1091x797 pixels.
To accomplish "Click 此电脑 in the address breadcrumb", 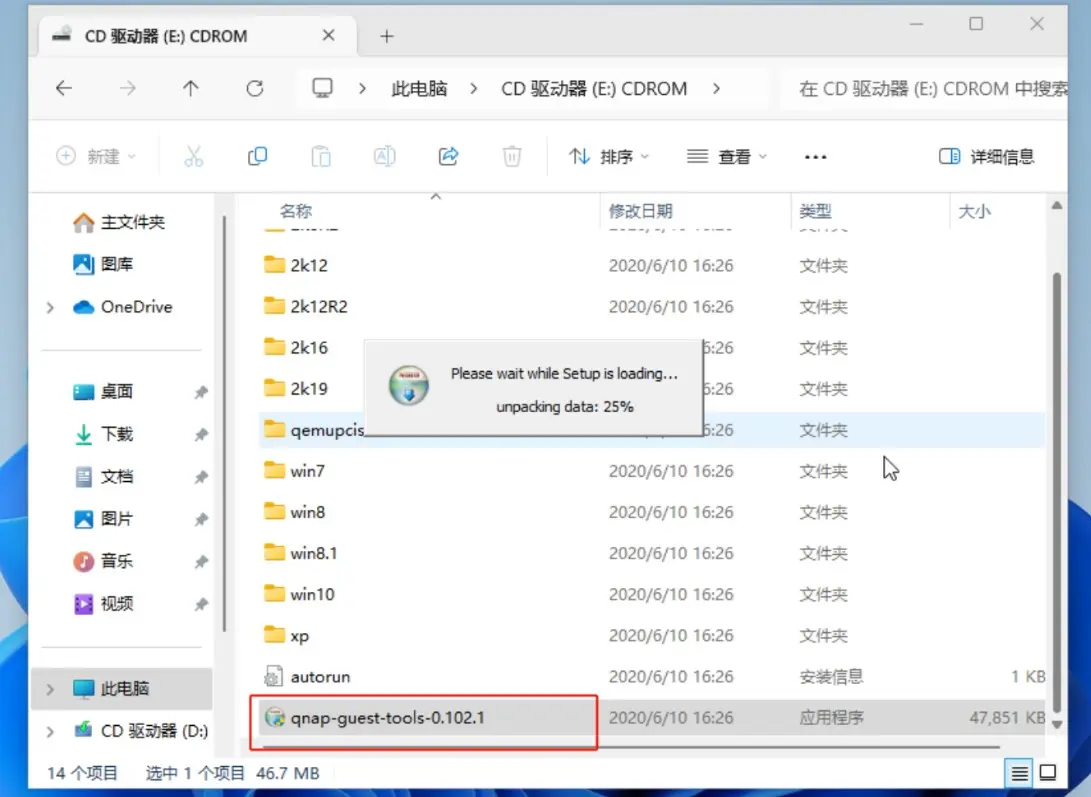I will pyautogui.click(x=419, y=88).
